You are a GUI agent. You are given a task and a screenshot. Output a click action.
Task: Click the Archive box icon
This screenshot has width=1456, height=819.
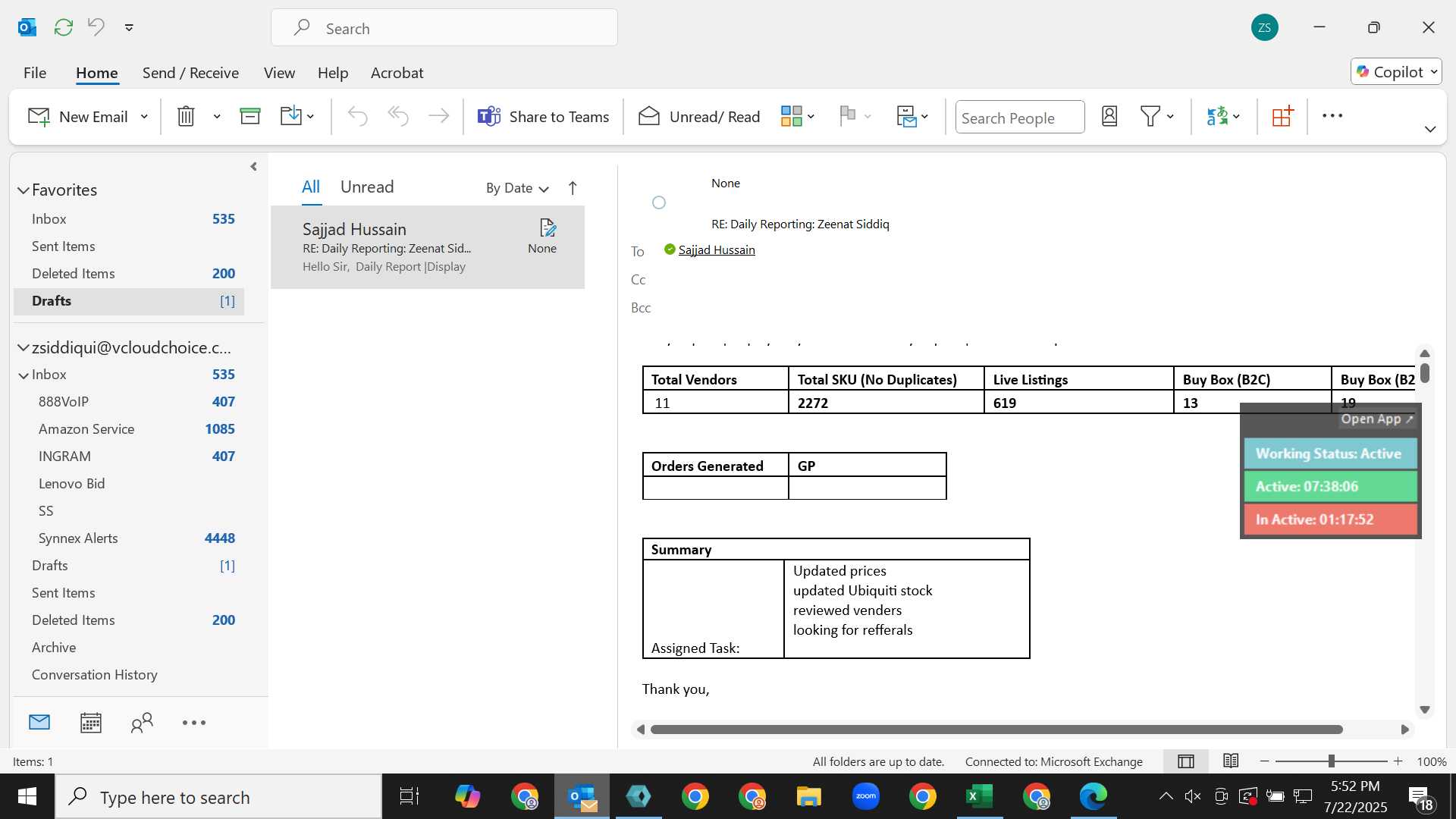[x=250, y=116]
